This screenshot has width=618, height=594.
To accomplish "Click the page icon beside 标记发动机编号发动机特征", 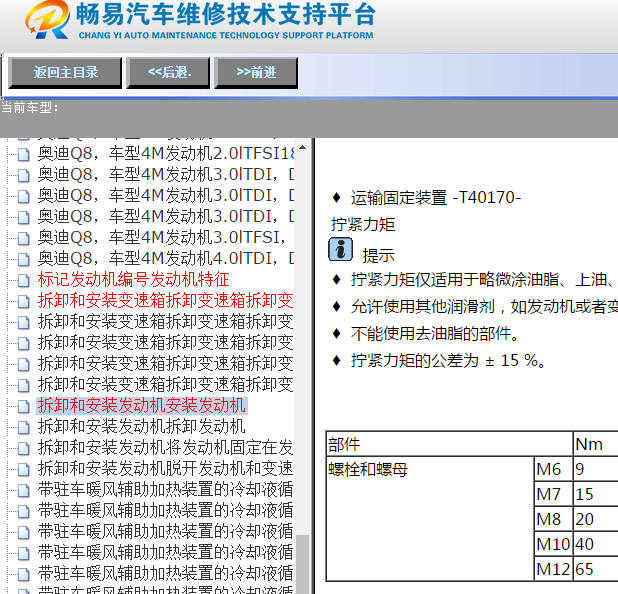I will tap(24, 280).
